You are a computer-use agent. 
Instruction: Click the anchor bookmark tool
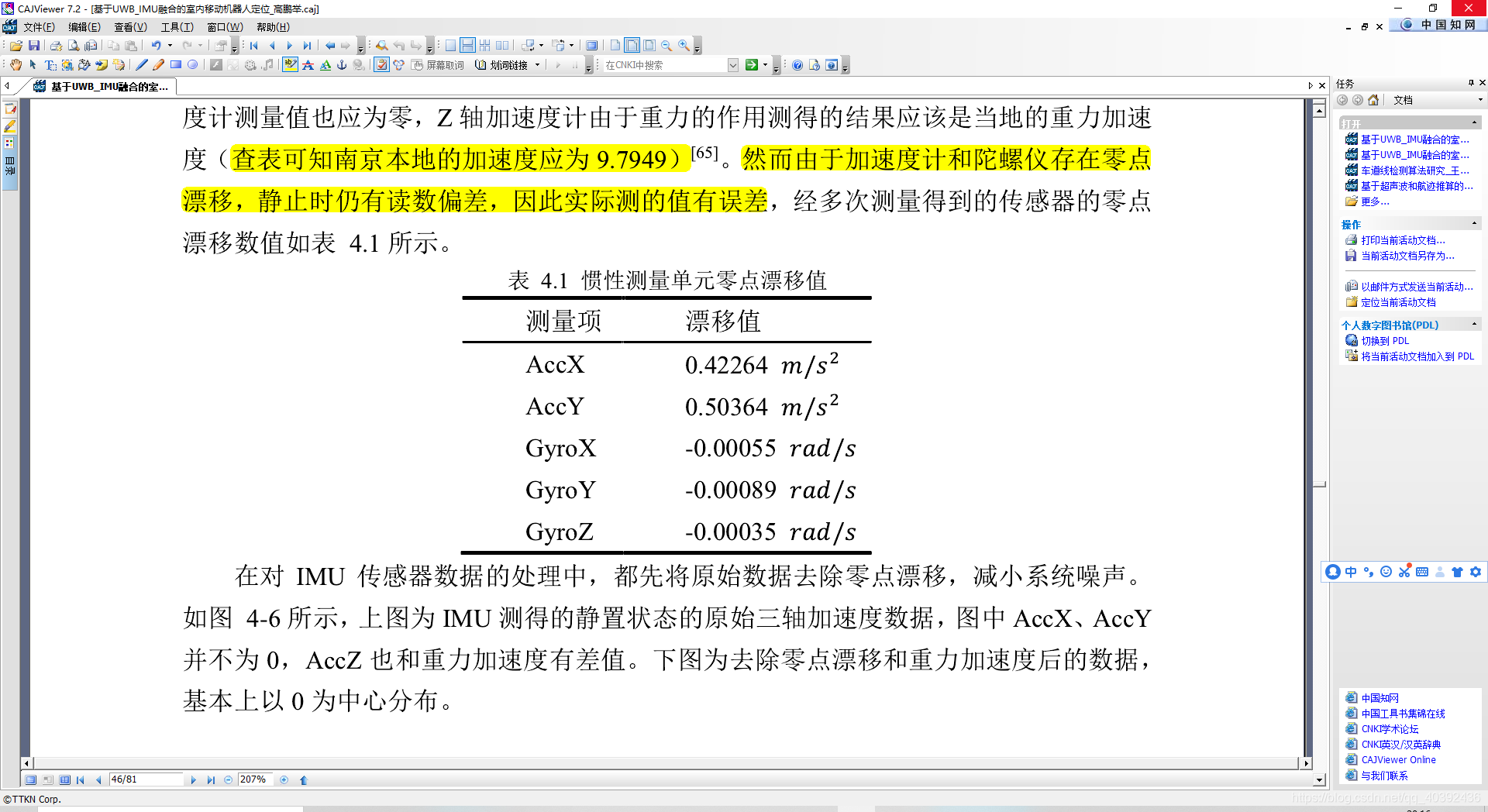pyautogui.click(x=342, y=65)
